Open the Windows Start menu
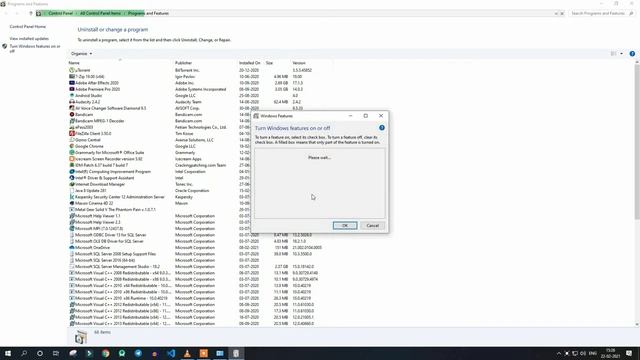The width and height of the screenshot is (640, 360). tap(8, 353)
